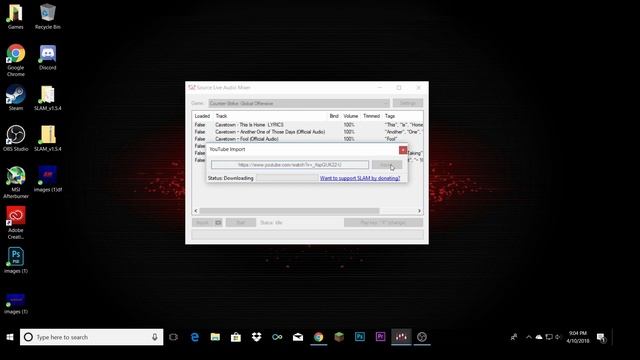Click the main window Import button
Viewport: 640px width, 360px height.
tap(203, 222)
